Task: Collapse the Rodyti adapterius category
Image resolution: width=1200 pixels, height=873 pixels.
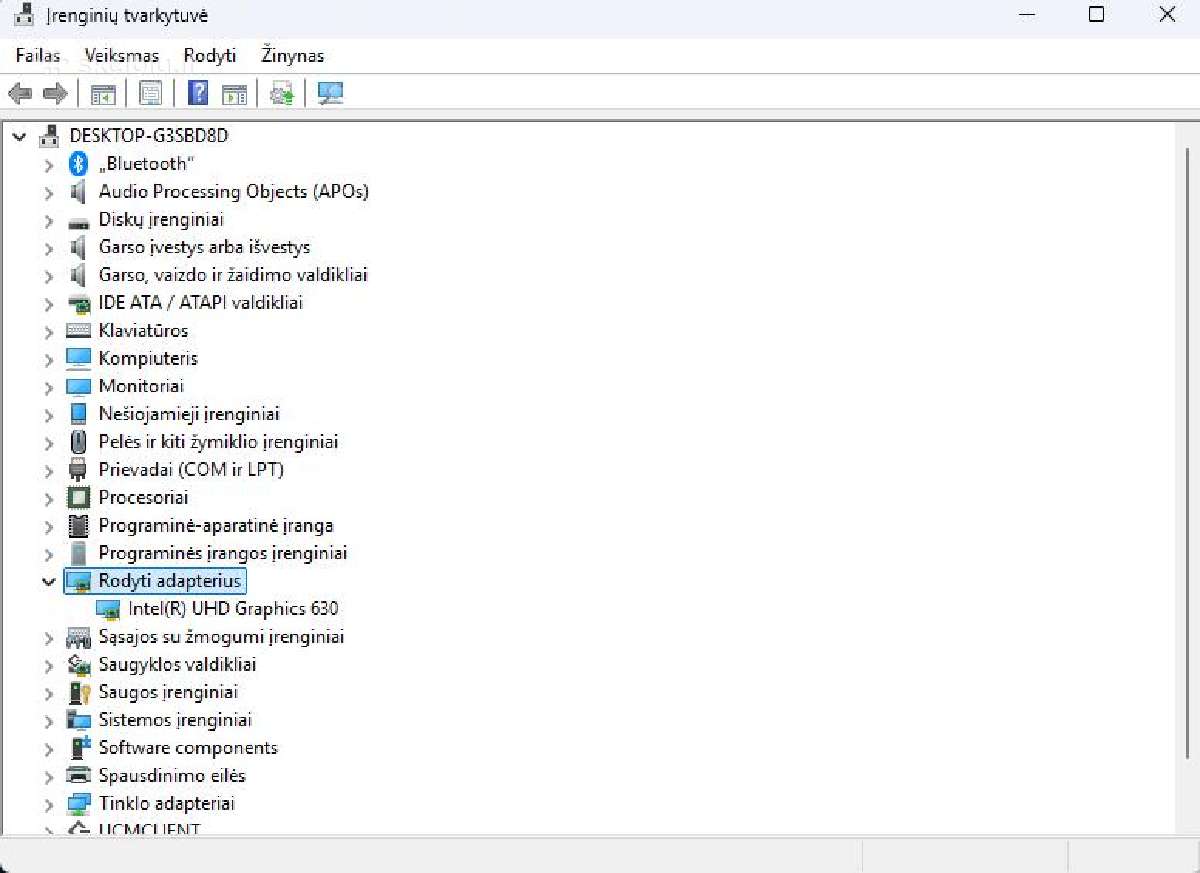Action: 48,581
